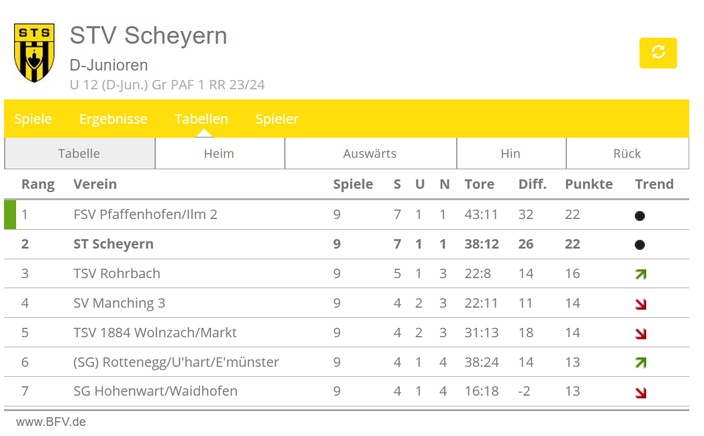704x436 pixels.
Task: Click black trend dot for FSV Pfaffenhofen/Ilm 2
Action: click(x=640, y=216)
